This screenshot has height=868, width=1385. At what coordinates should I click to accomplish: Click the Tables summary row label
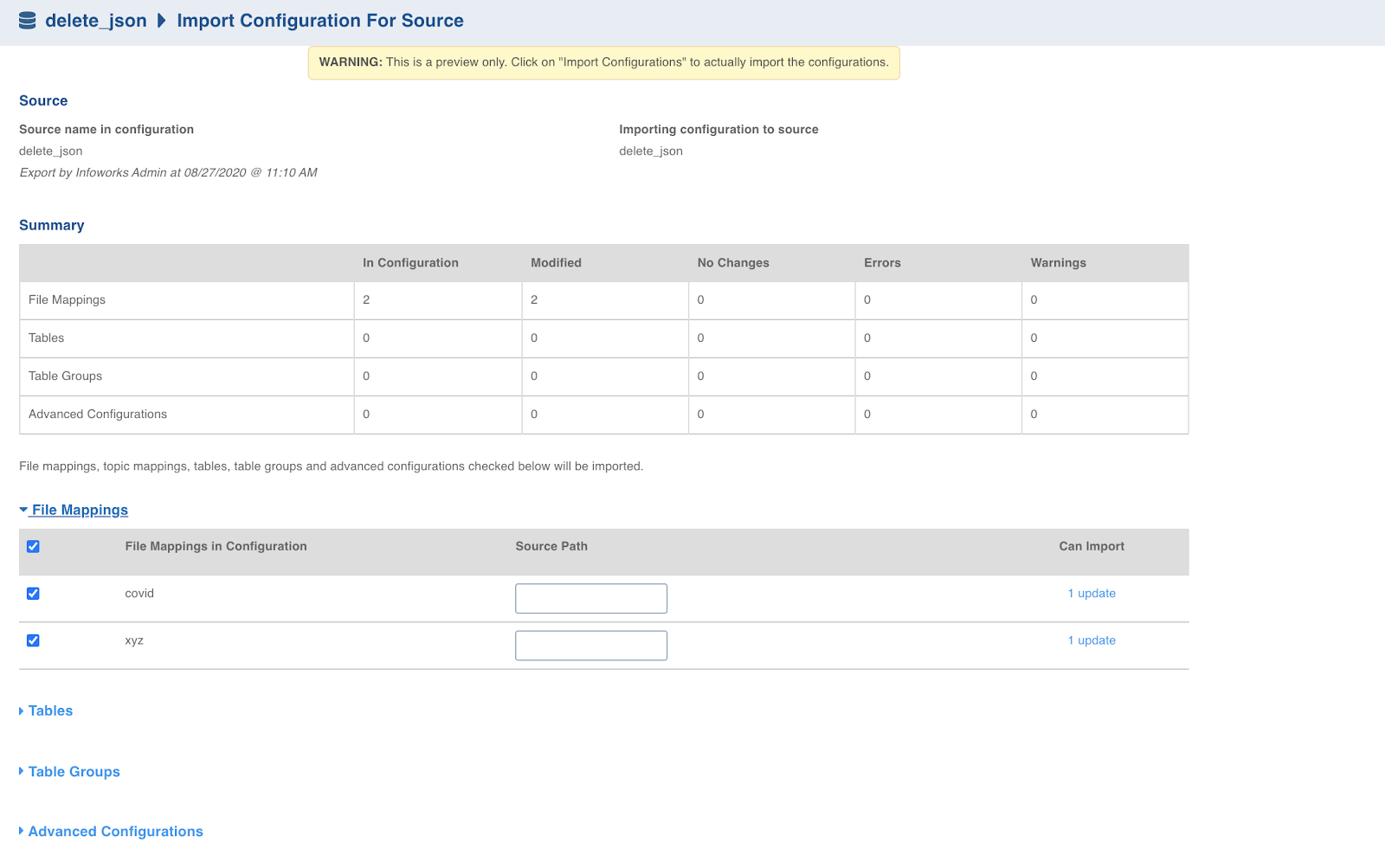46,338
